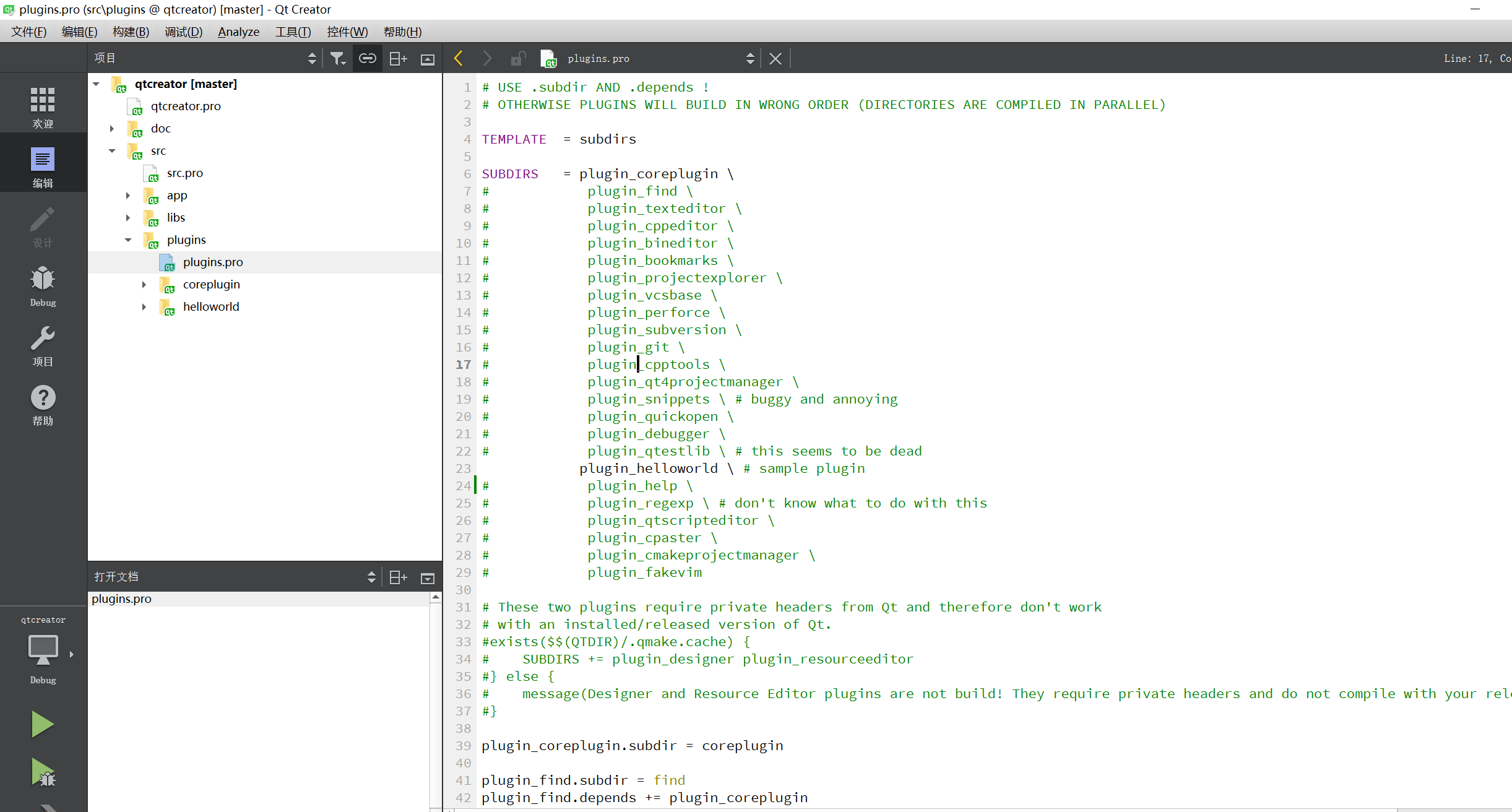The height and width of the screenshot is (812, 1512).
Task: Click the split editor view icon in toolbar
Action: tap(398, 57)
